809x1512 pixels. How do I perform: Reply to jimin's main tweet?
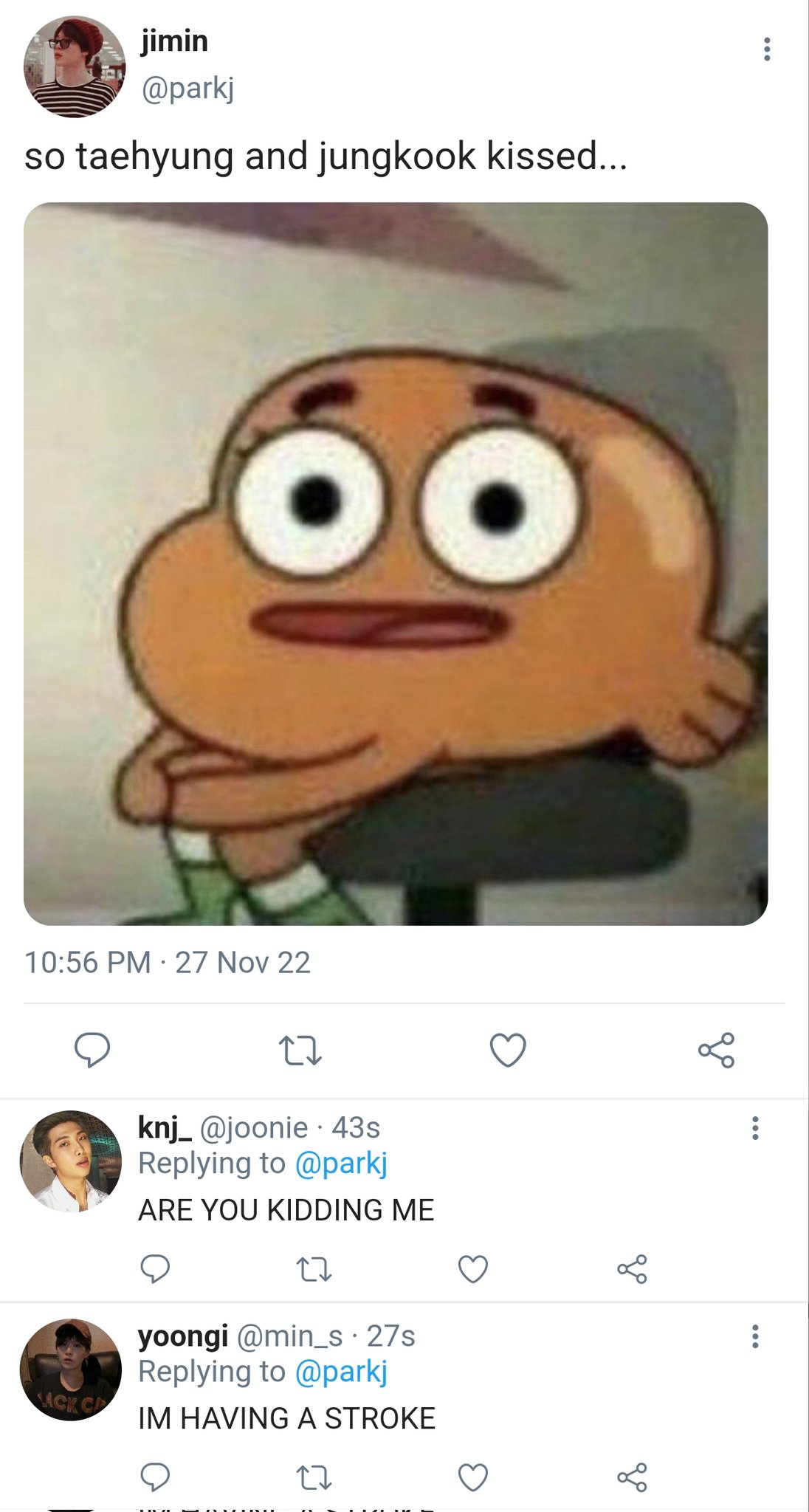pyautogui.click(x=92, y=1050)
